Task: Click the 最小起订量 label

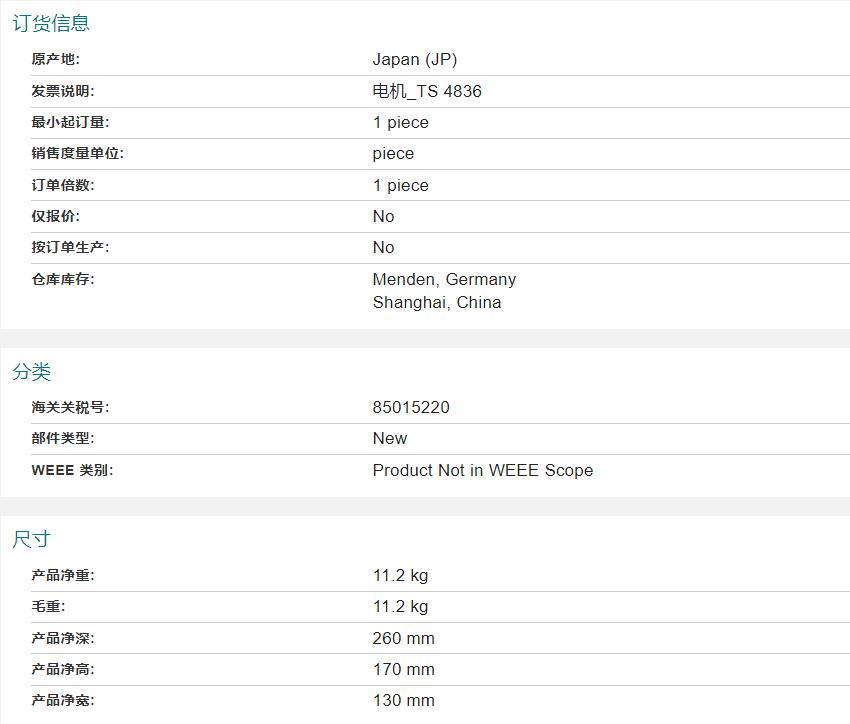Action: click(x=70, y=122)
